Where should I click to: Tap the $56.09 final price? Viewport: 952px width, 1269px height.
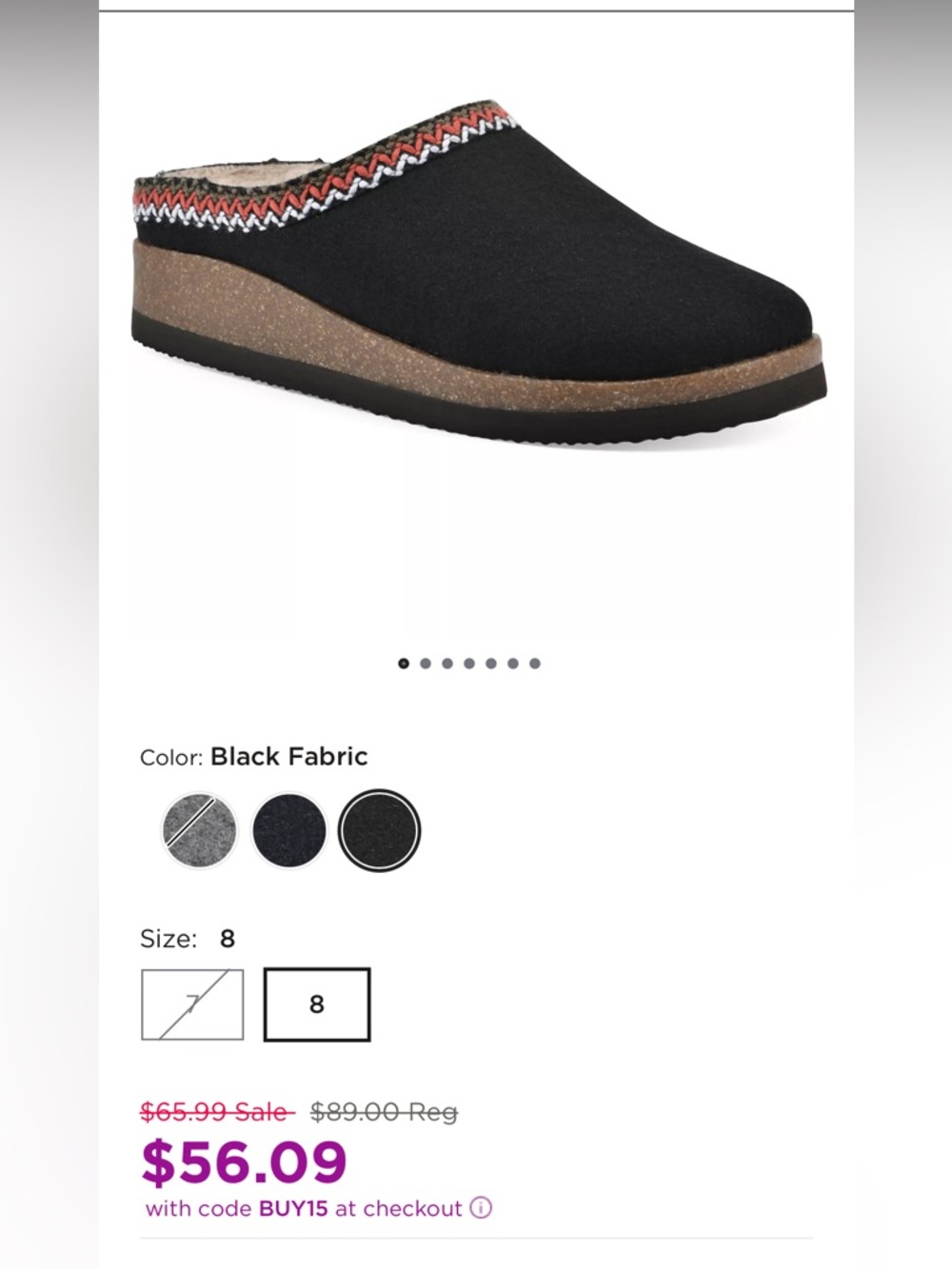[x=245, y=1162]
